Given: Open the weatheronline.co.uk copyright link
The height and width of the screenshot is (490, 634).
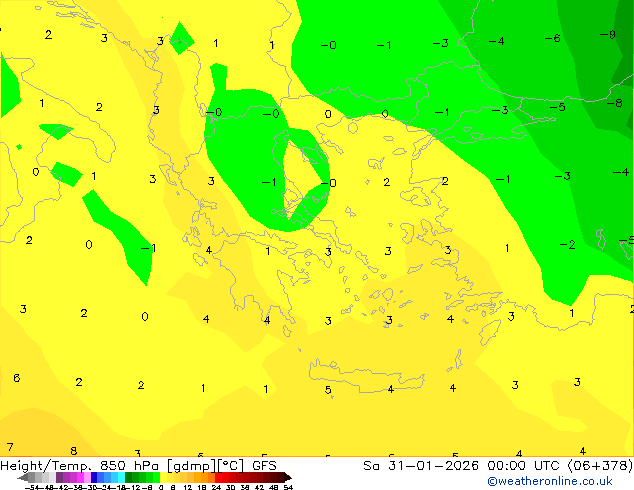Looking at the screenshot, I should click(x=550, y=481).
